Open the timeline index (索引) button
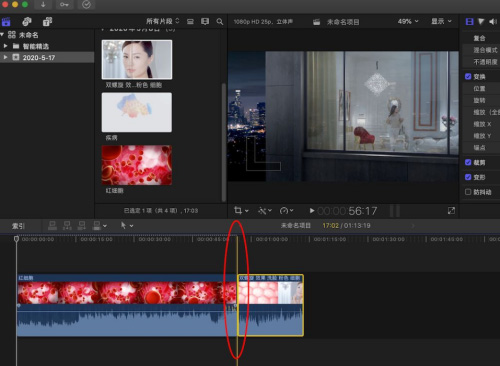Viewport: 500px width, 366px height. 18,226
